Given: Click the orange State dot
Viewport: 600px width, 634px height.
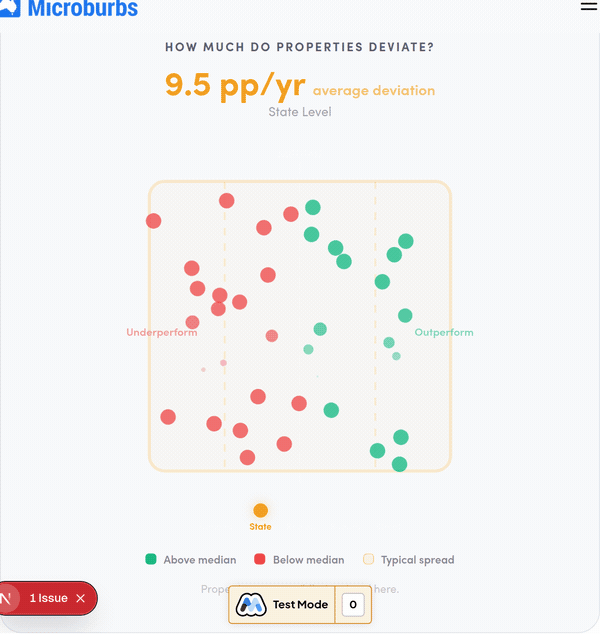Looking at the screenshot, I should 261,510.
